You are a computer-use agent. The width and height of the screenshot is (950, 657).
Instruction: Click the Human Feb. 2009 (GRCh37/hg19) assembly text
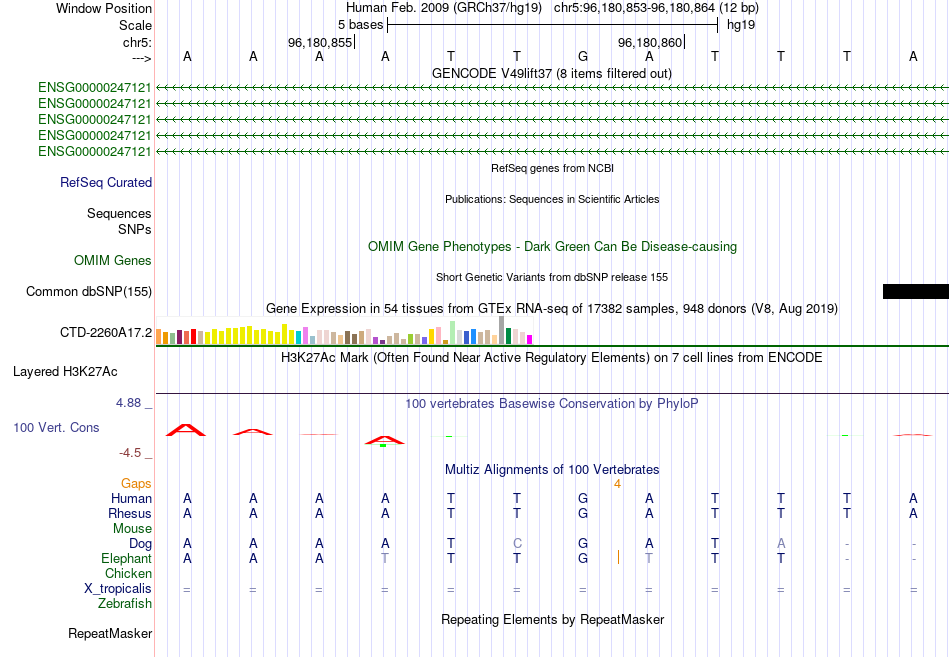click(443, 8)
